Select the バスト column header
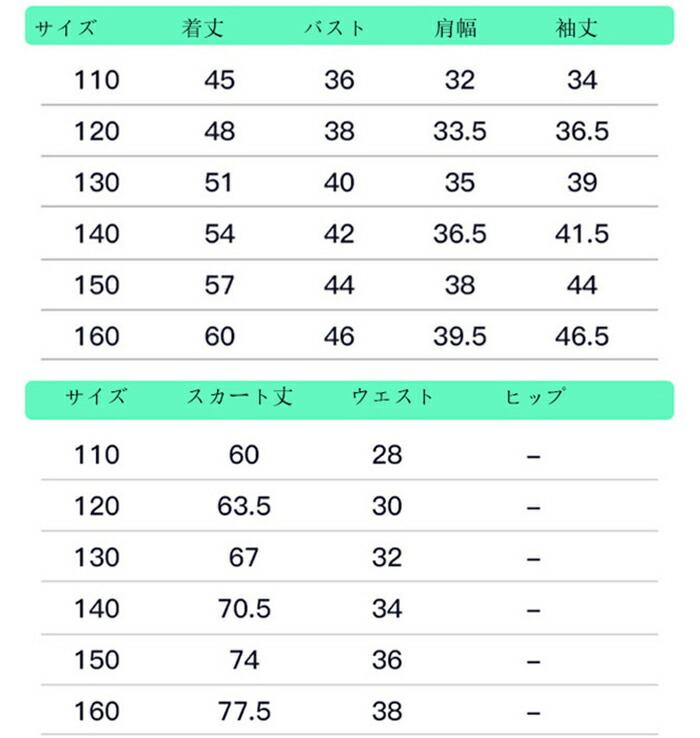Viewport: 700px width, 738px height. (335, 28)
